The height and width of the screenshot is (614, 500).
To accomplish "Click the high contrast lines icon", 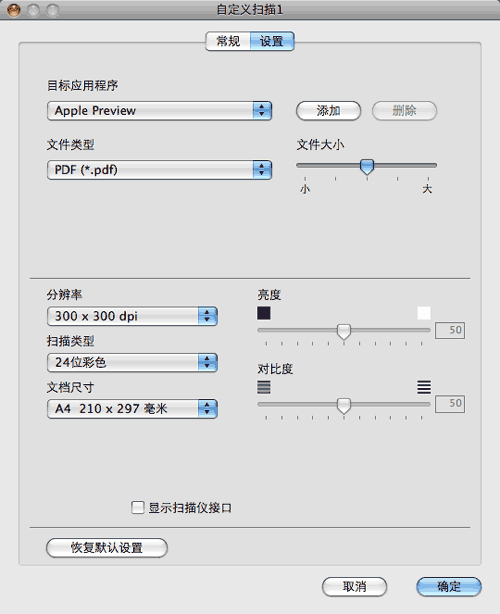I will tap(424, 387).
